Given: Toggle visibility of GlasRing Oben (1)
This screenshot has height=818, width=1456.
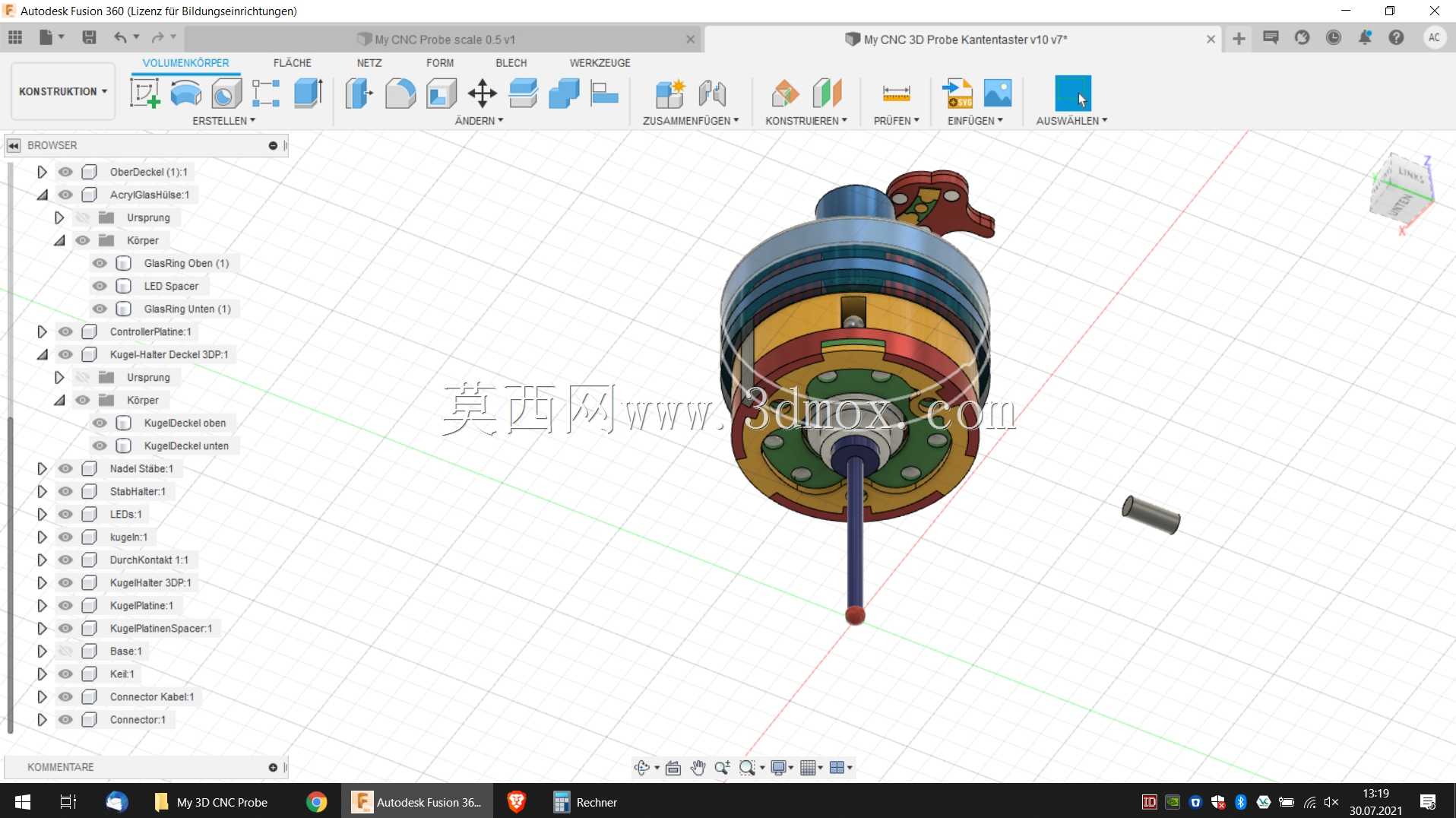Looking at the screenshot, I should pos(100,263).
